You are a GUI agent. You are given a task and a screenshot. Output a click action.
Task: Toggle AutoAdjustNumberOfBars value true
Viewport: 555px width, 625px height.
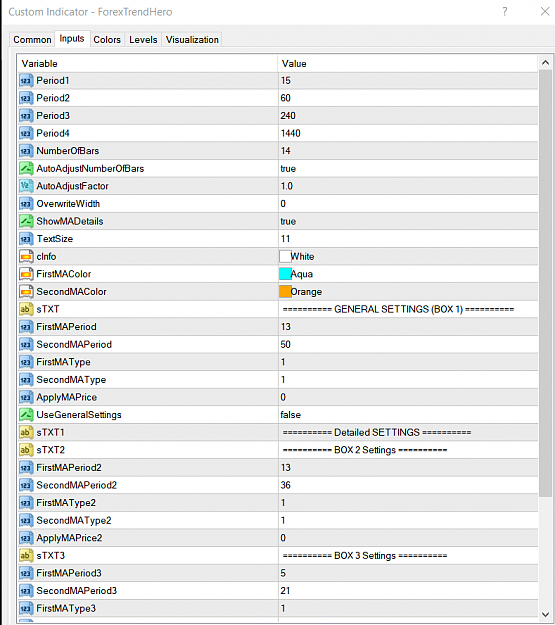pyautogui.click(x=408, y=169)
